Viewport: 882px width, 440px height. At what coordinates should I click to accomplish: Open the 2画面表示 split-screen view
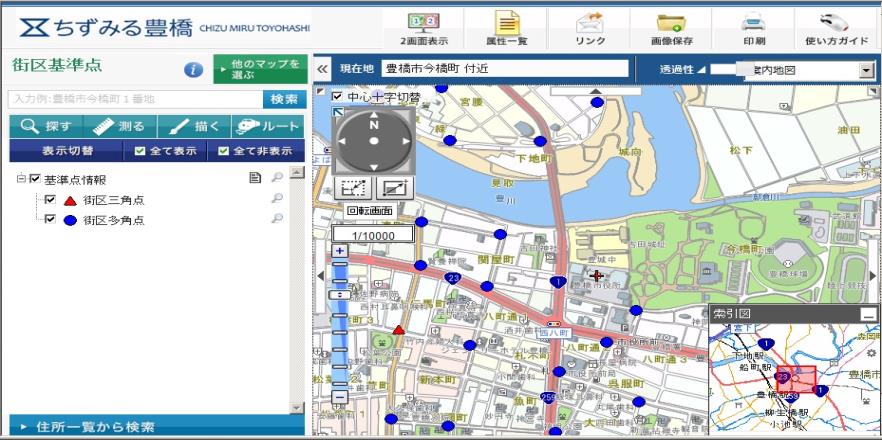coord(422,27)
